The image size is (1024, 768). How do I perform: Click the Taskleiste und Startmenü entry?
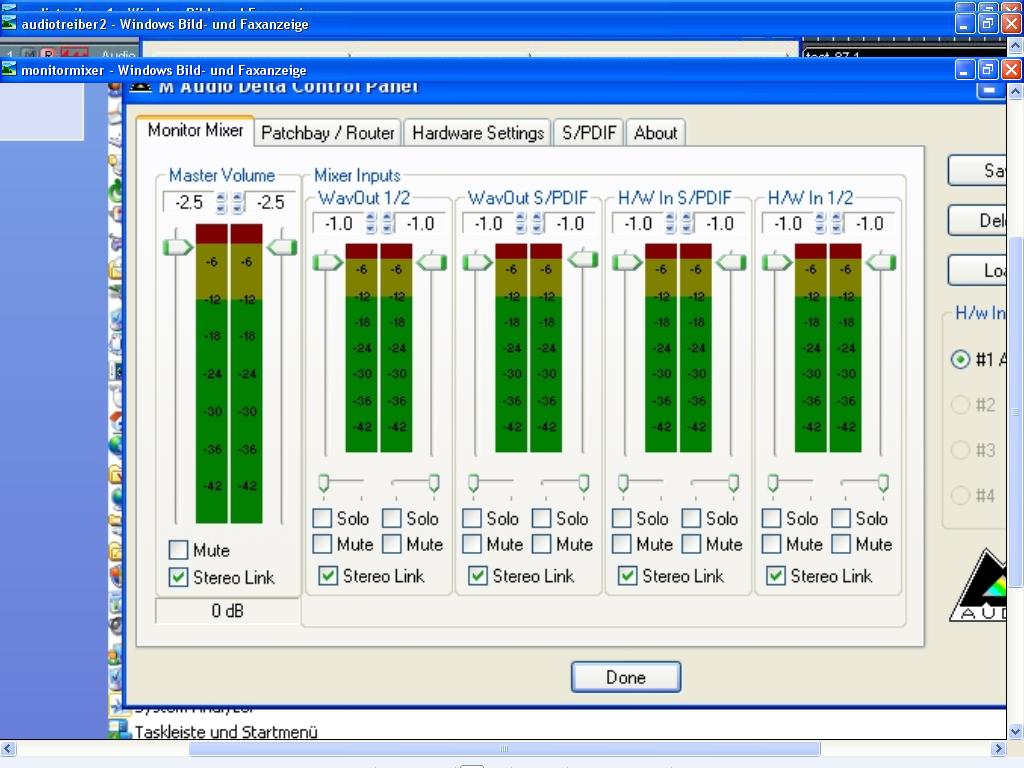point(226,732)
